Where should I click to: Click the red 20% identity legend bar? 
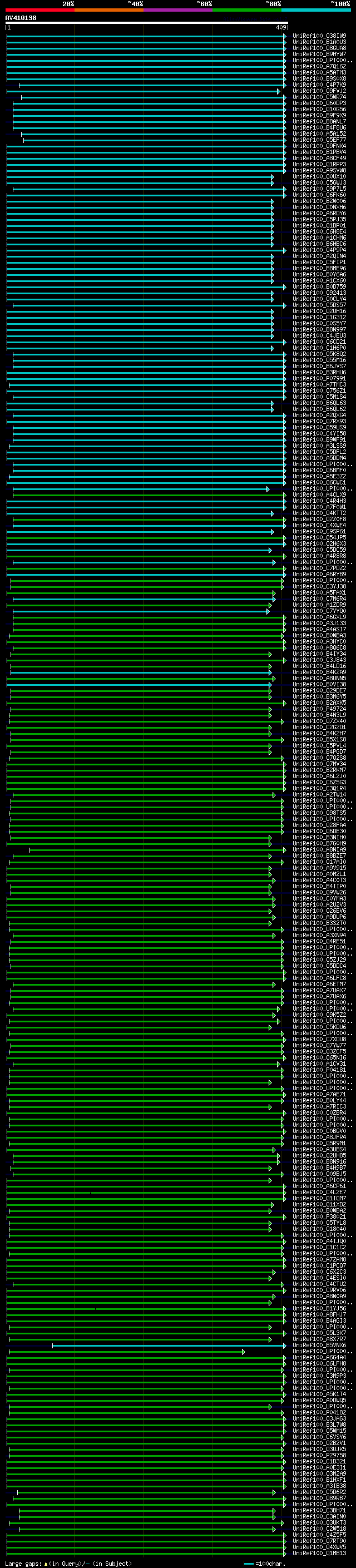[39, 10]
